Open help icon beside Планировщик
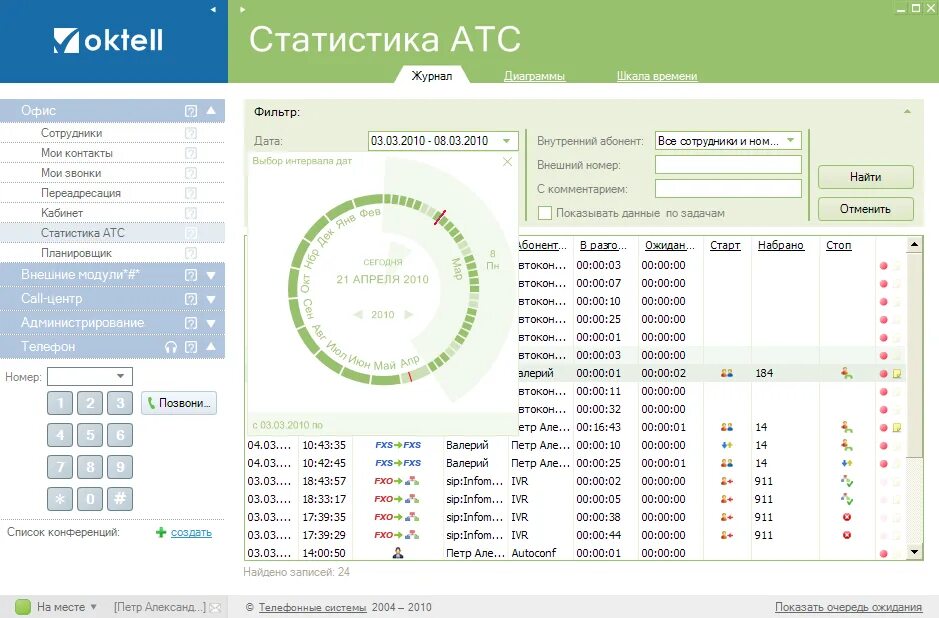939x618 pixels. coord(191,253)
